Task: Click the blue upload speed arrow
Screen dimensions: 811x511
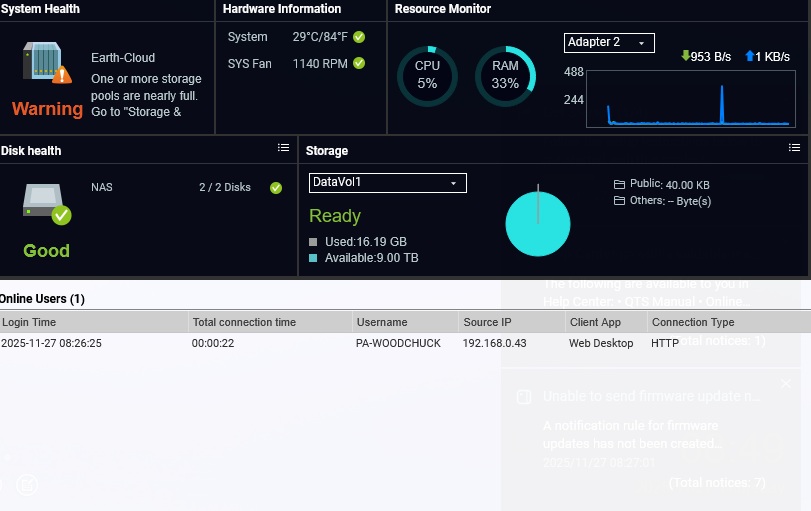Action: [749, 57]
